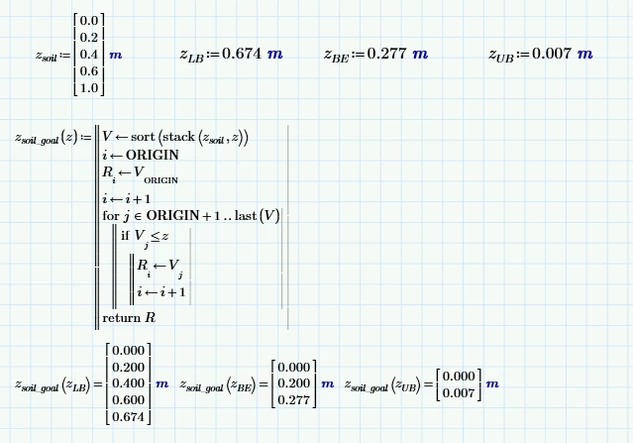Screen dimensions: 633x443
Task: Select the z_LB variable name in definition
Action: pos(192,55)
